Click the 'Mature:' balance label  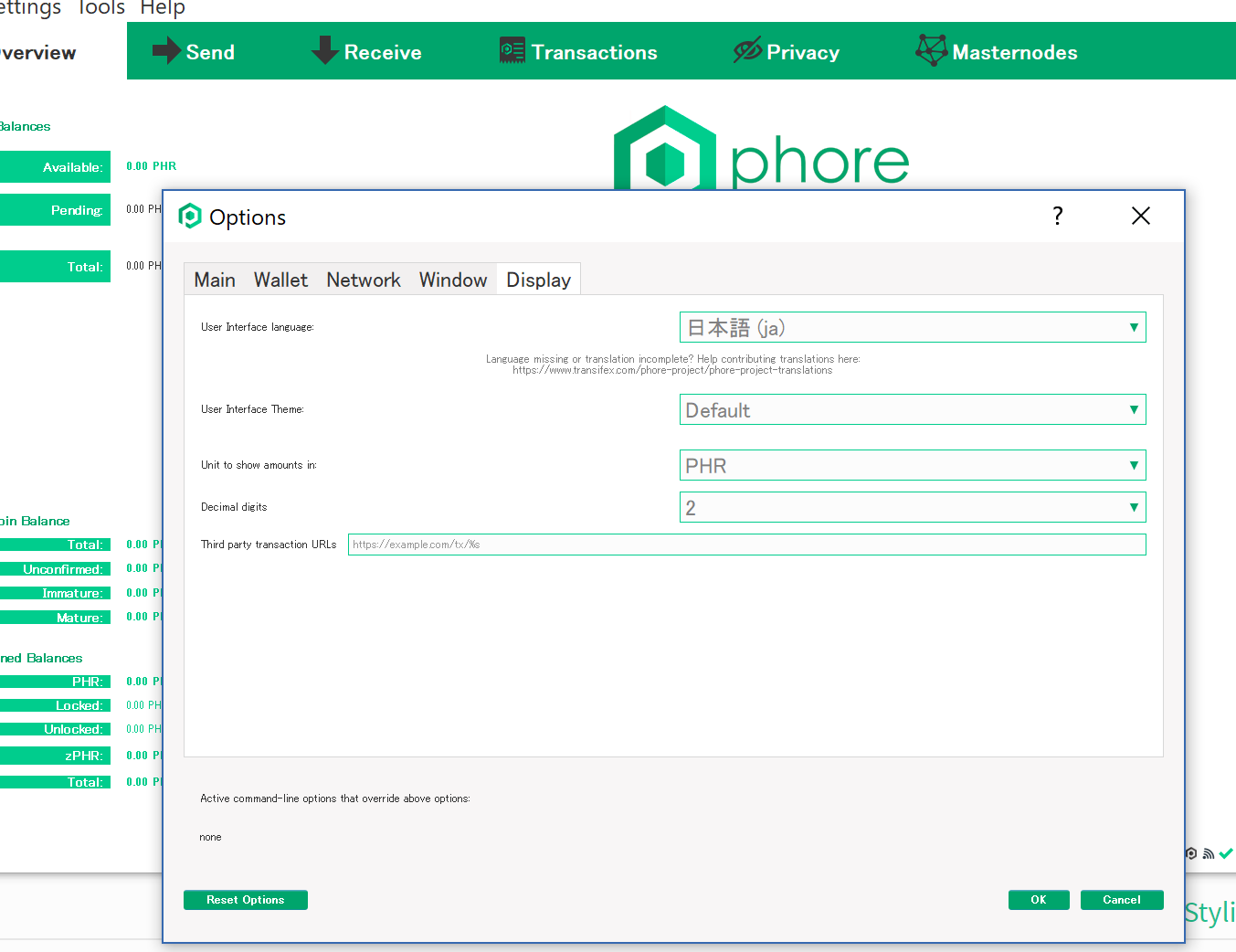point(55,618)
